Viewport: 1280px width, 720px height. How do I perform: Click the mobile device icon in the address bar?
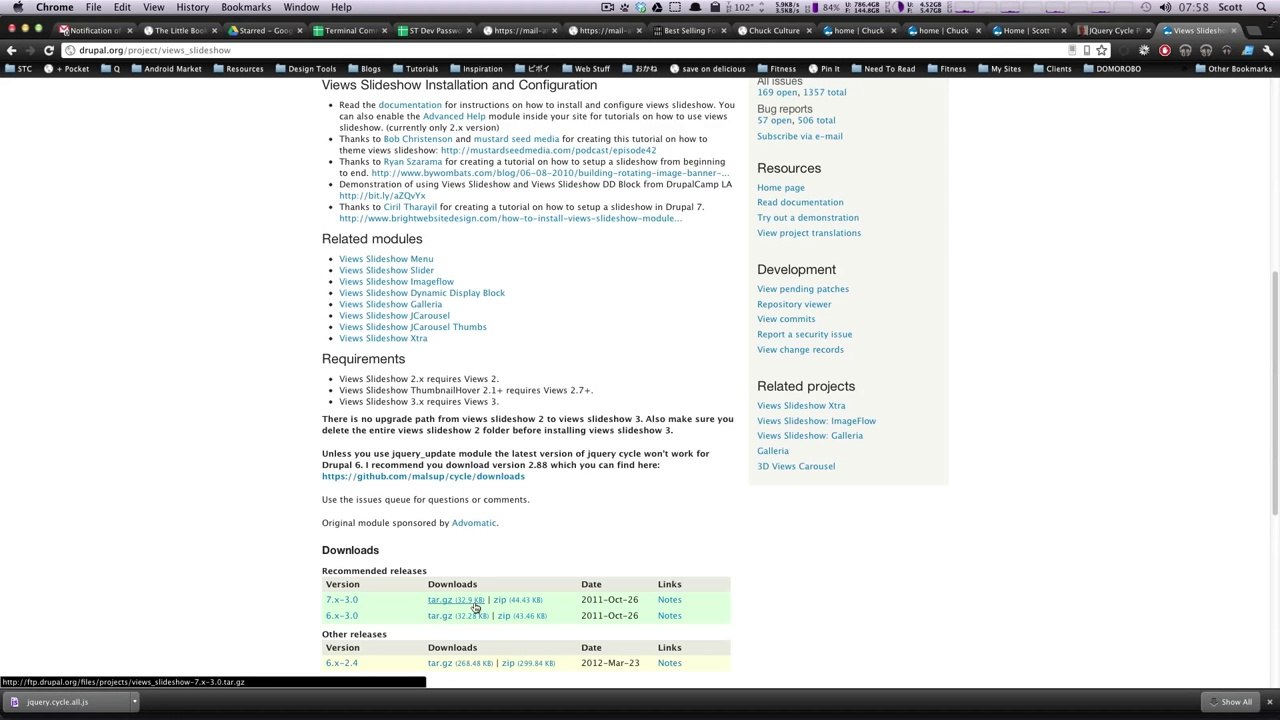click(x=1086, y=50)
